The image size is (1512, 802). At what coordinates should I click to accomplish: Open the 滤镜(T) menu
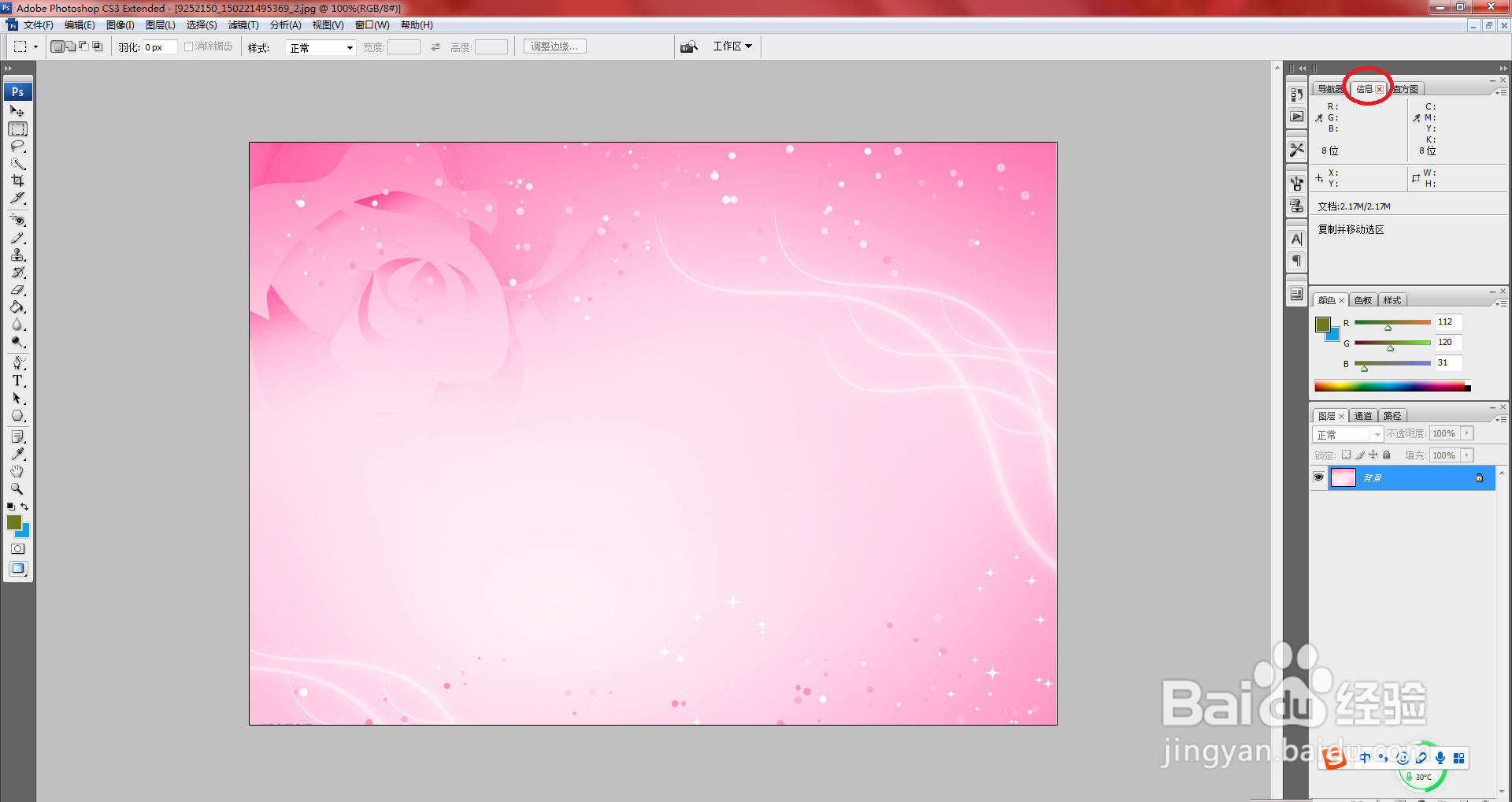243,25
